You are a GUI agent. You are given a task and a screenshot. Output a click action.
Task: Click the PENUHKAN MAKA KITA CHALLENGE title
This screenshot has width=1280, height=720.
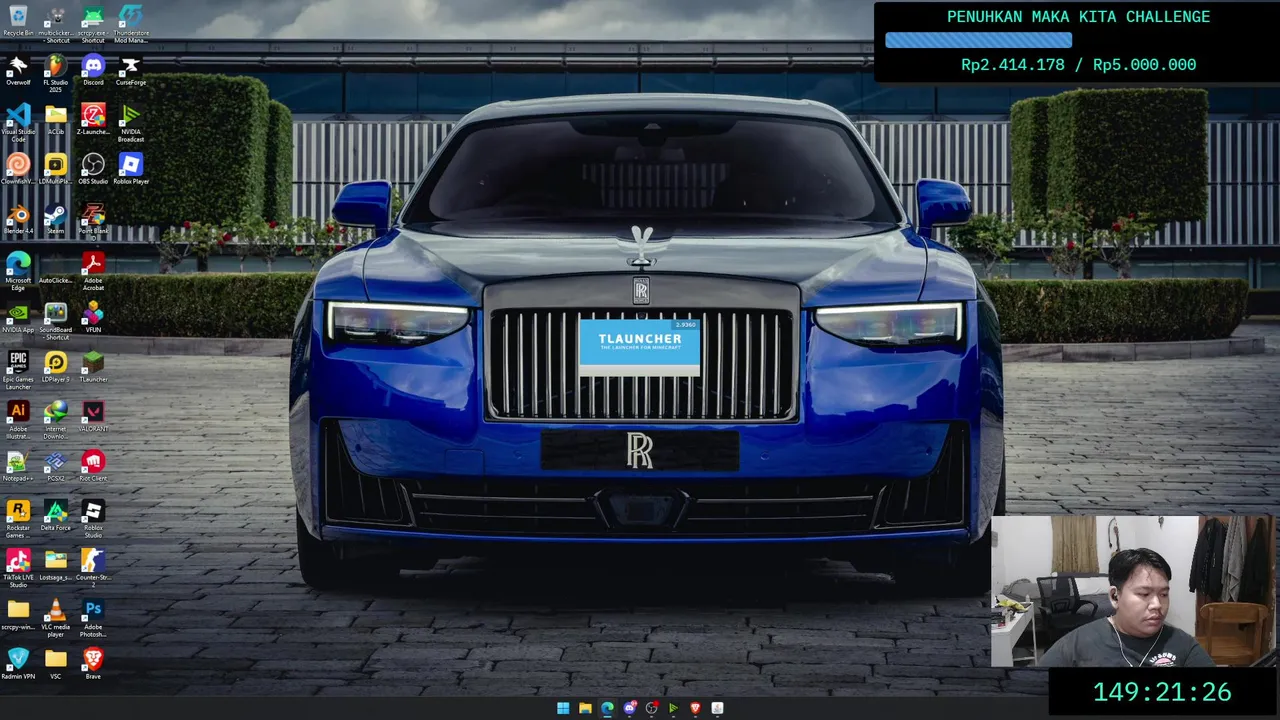(x=1078, y=17)
